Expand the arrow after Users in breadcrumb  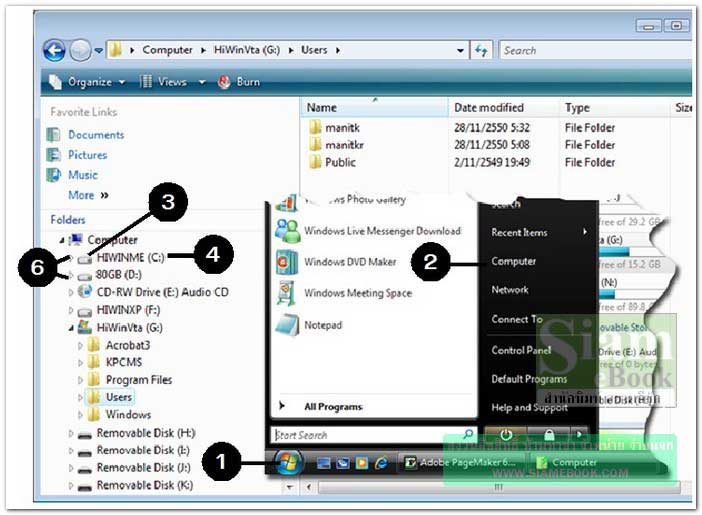point(338,50)
